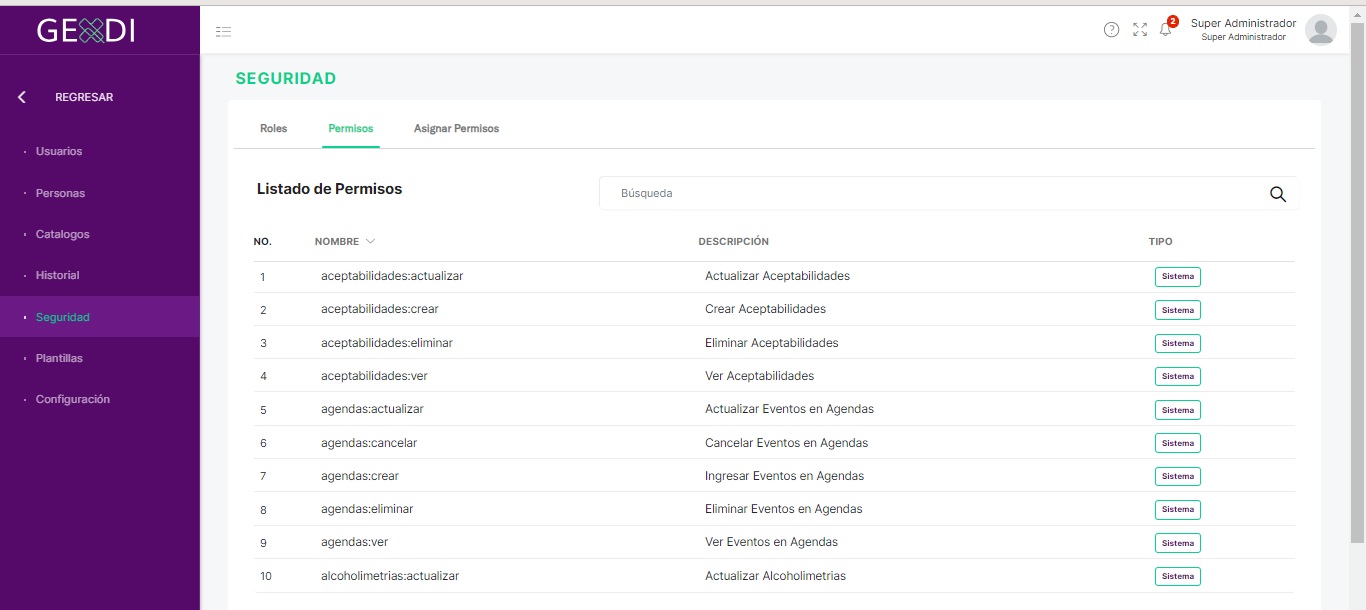Click description Actualizar Alcoholimetrias
Image resolution: width=1366 pixels, height=610 pixels.
click(775, 576)
